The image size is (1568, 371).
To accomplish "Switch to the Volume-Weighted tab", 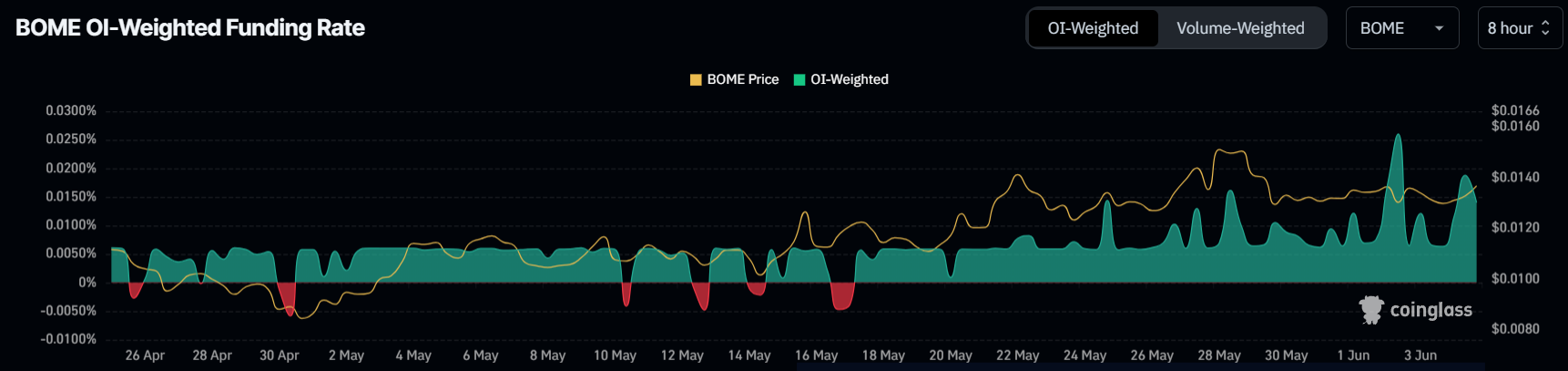I will point(1240,28).
